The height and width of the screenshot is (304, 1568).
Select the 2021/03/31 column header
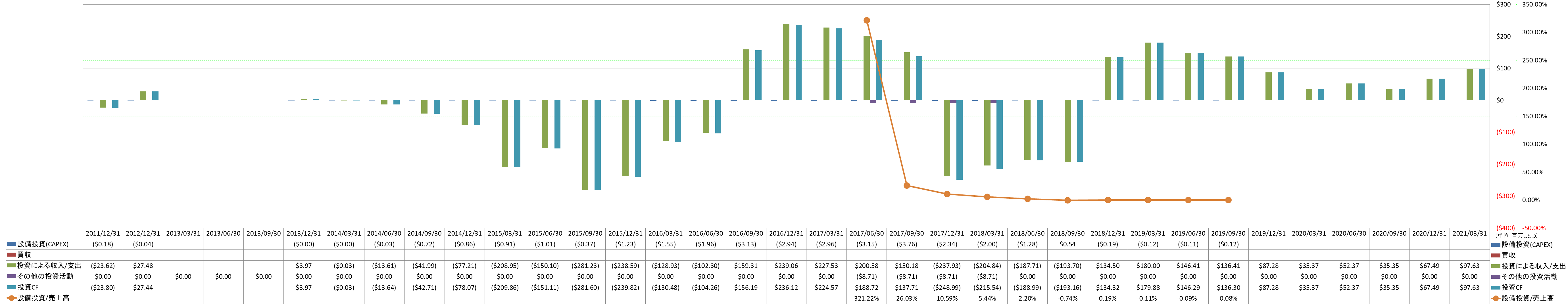point(1469,234)
